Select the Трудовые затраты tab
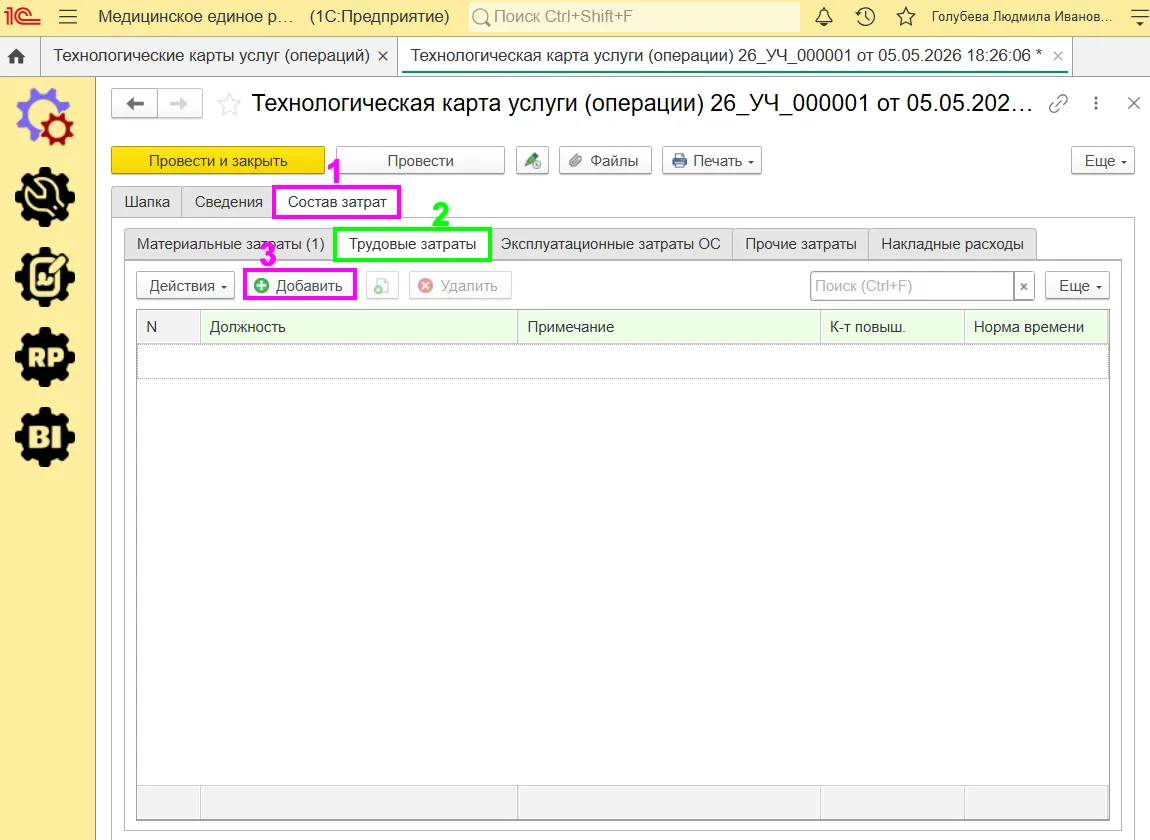This screenshot has width=1150, height=840. pyautogui.click(x=412, y=244)
